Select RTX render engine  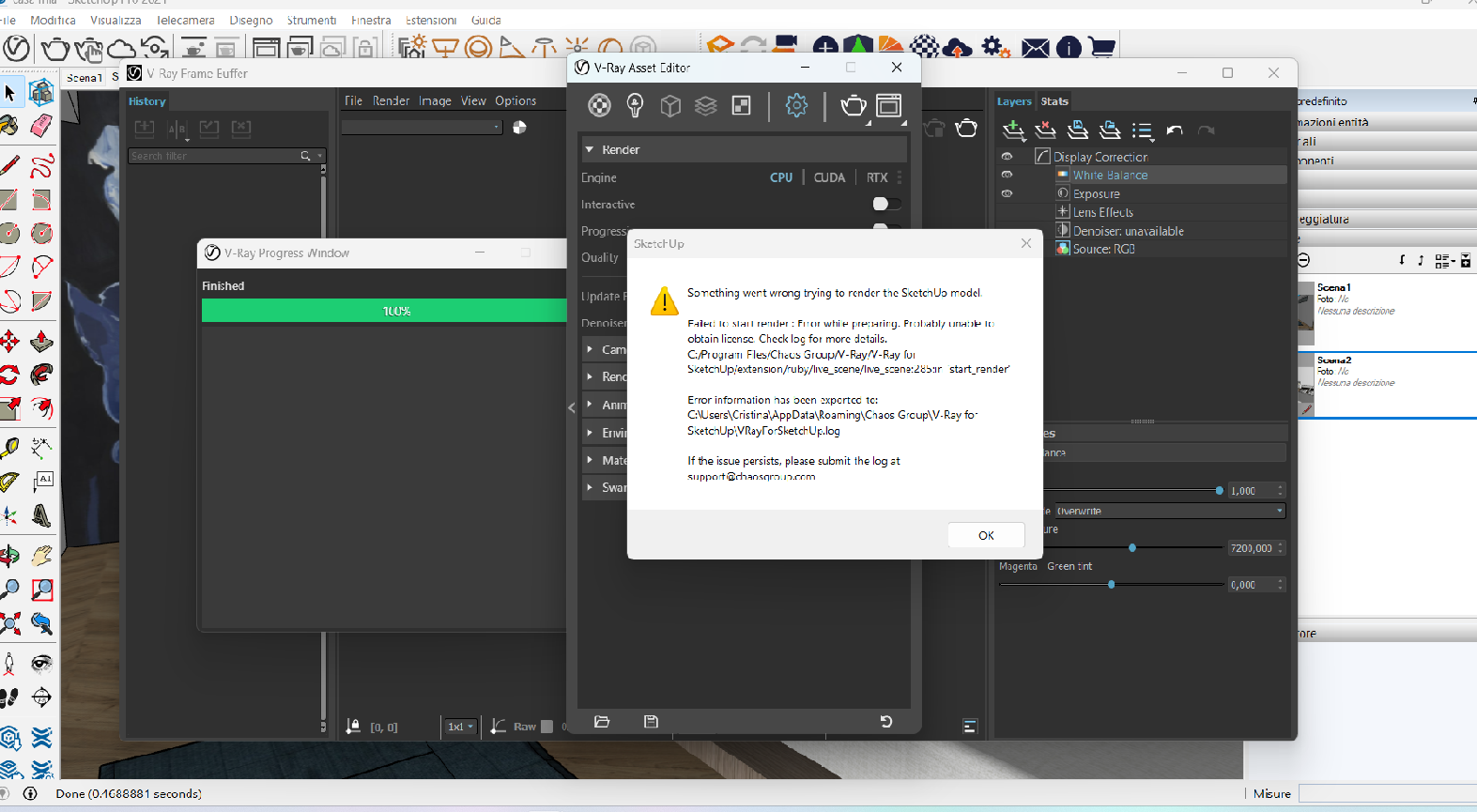pyautogui.click(x=877, y=177)
